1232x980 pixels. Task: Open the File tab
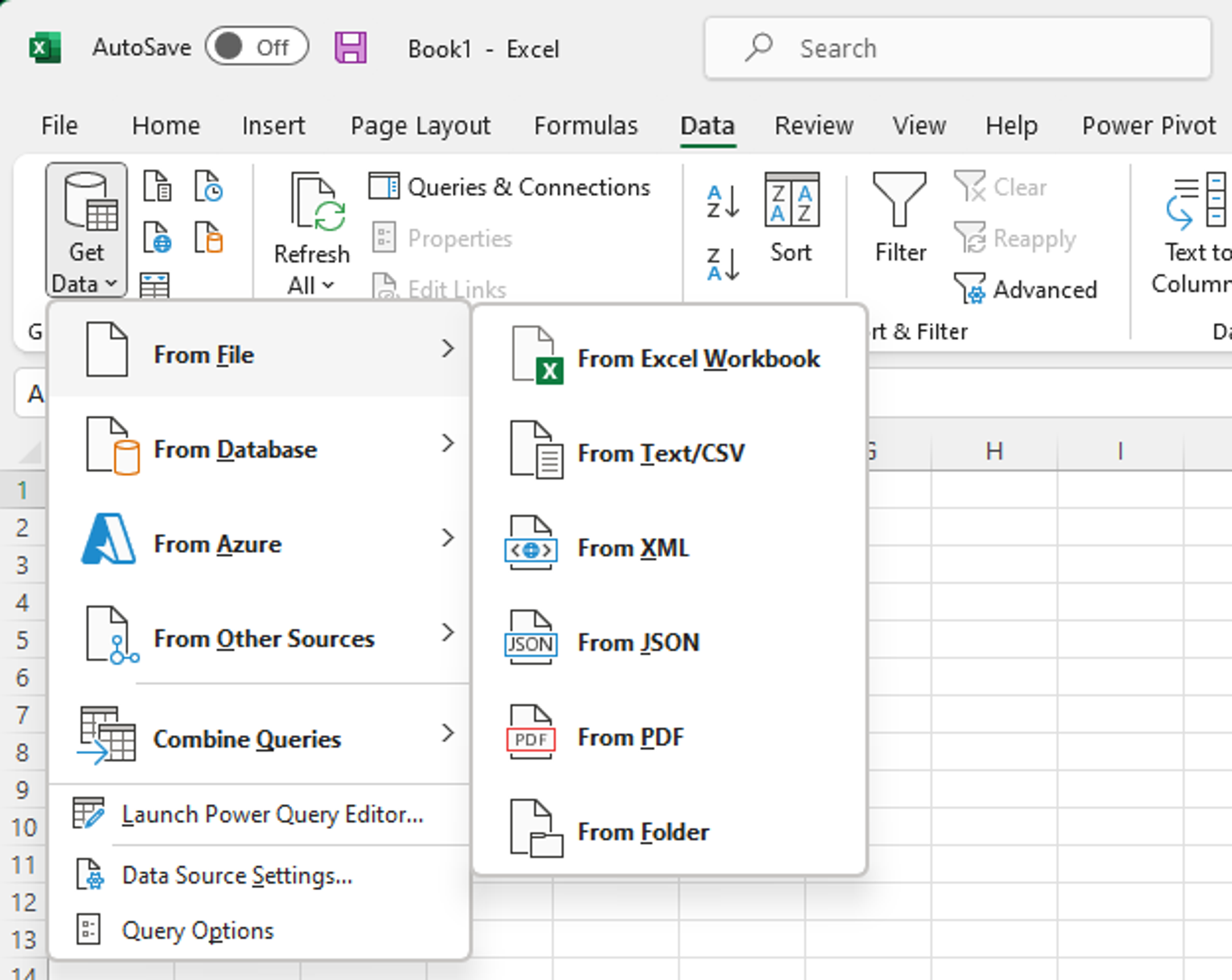click(59, 125)
